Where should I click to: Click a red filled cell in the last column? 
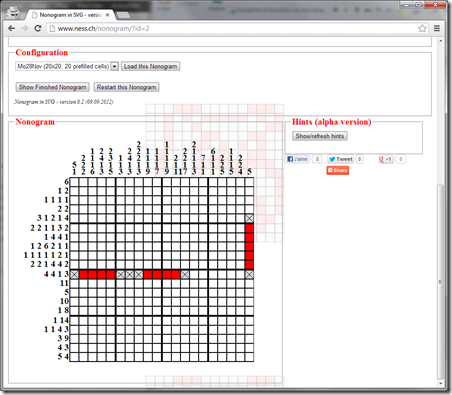pos(249,246)
